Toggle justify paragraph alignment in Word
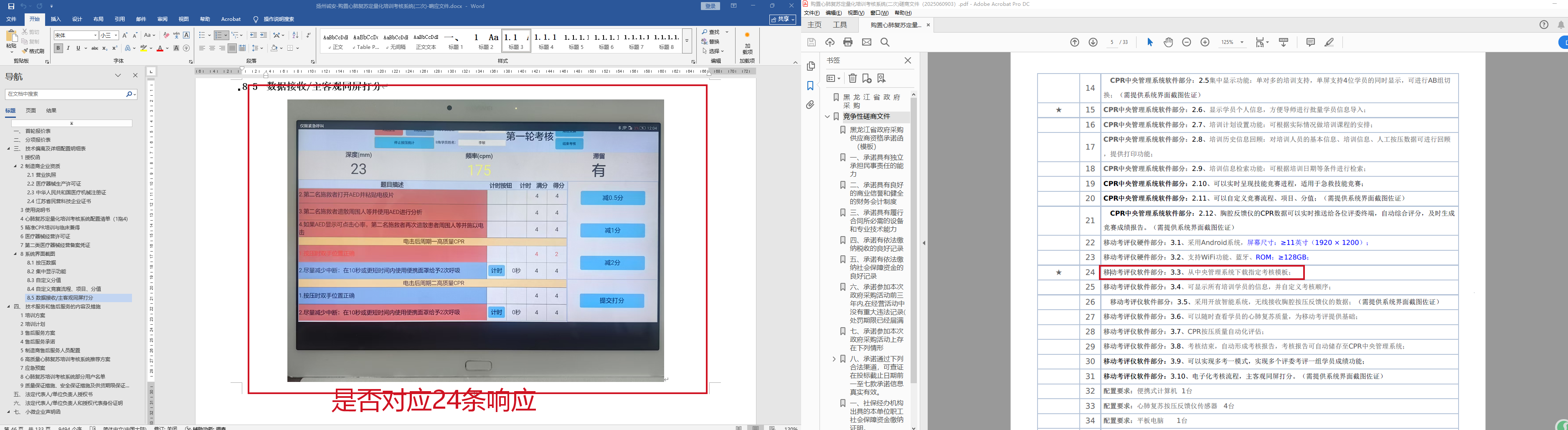The image size is (1568, 430). pos(232,48)
